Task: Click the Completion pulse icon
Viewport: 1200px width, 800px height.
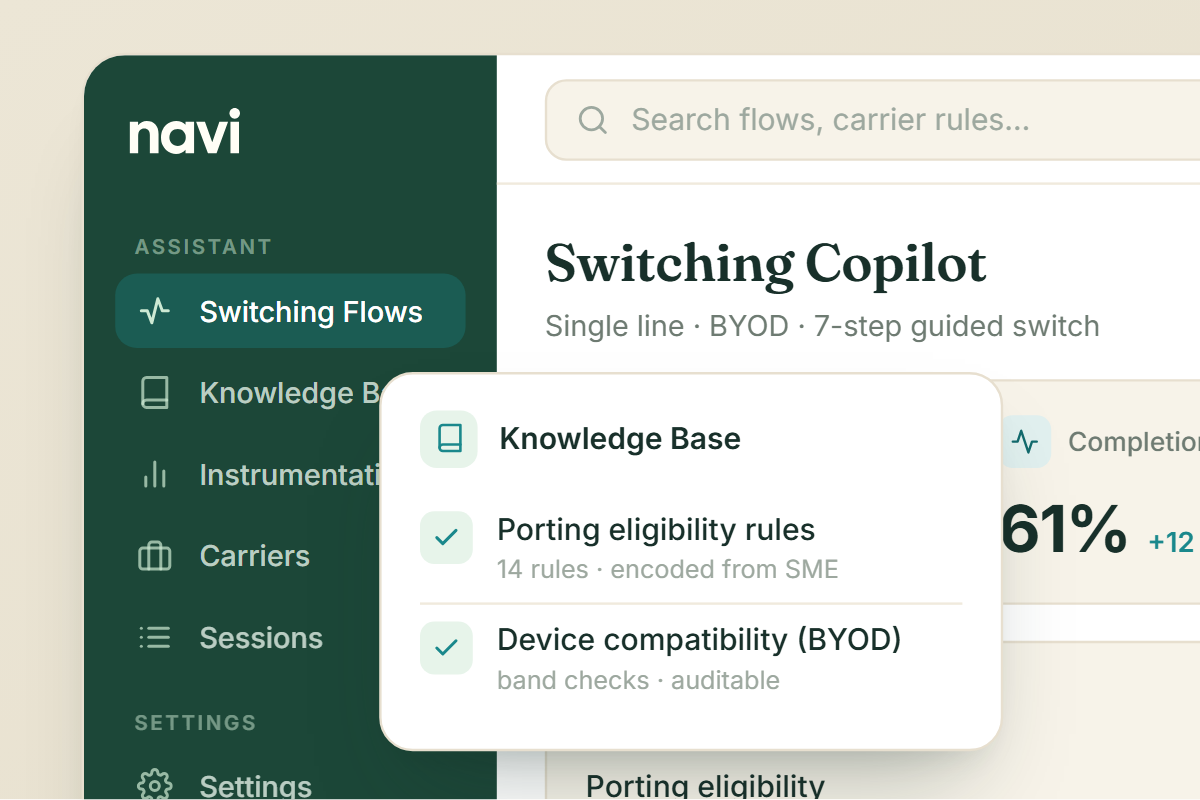Action: pyautogui.click(x=1025, y=441)
